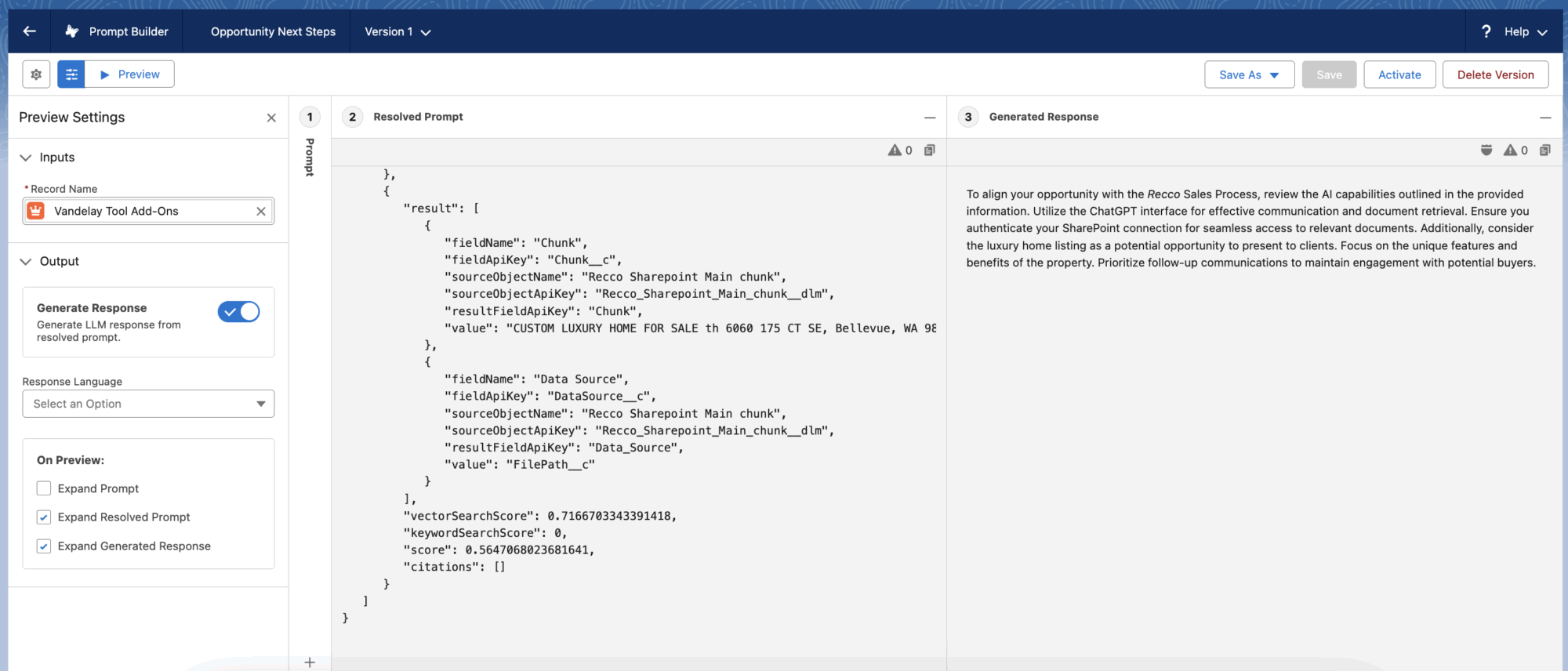
Task: Click the Activate button
Action: pyautogui.click(x=1399, y=74)
